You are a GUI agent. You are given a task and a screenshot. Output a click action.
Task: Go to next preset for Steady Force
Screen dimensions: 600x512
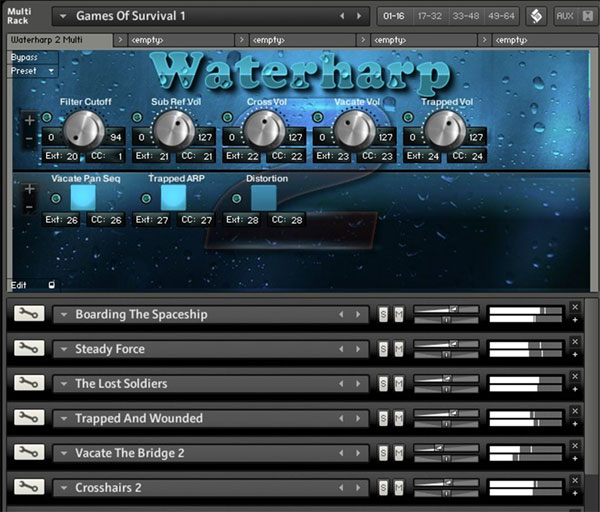[359, 349]
